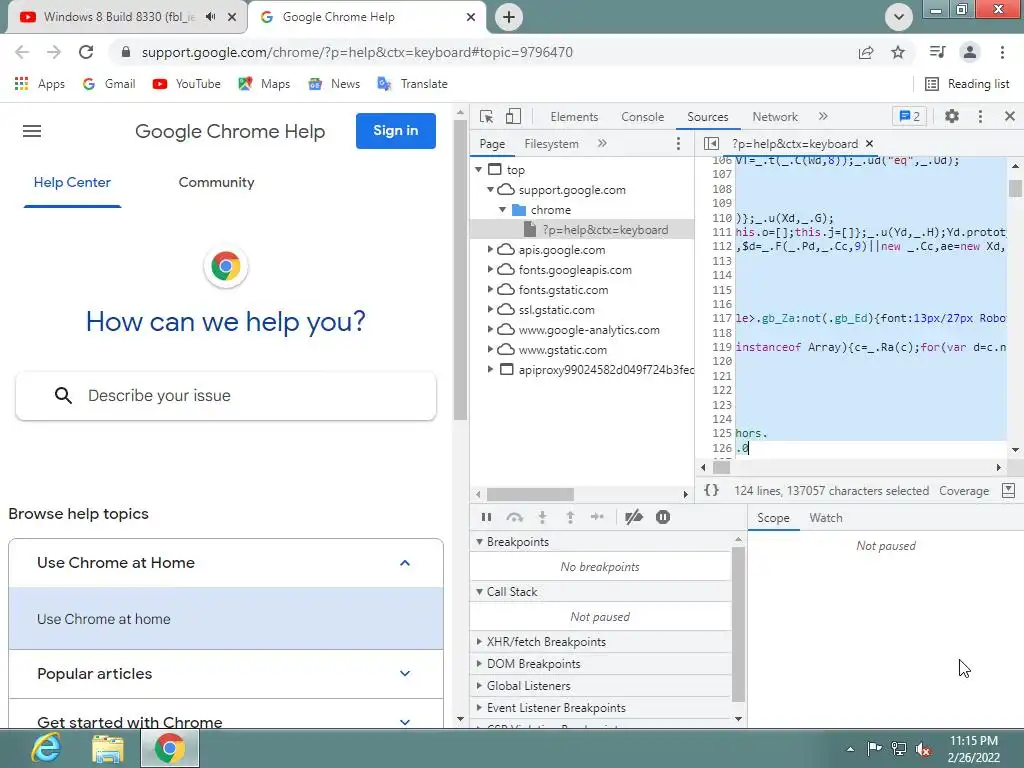This screenshot has width=1024, height=768.
Task: Expand apiproxy frame tree node
Action: (490, 370)
